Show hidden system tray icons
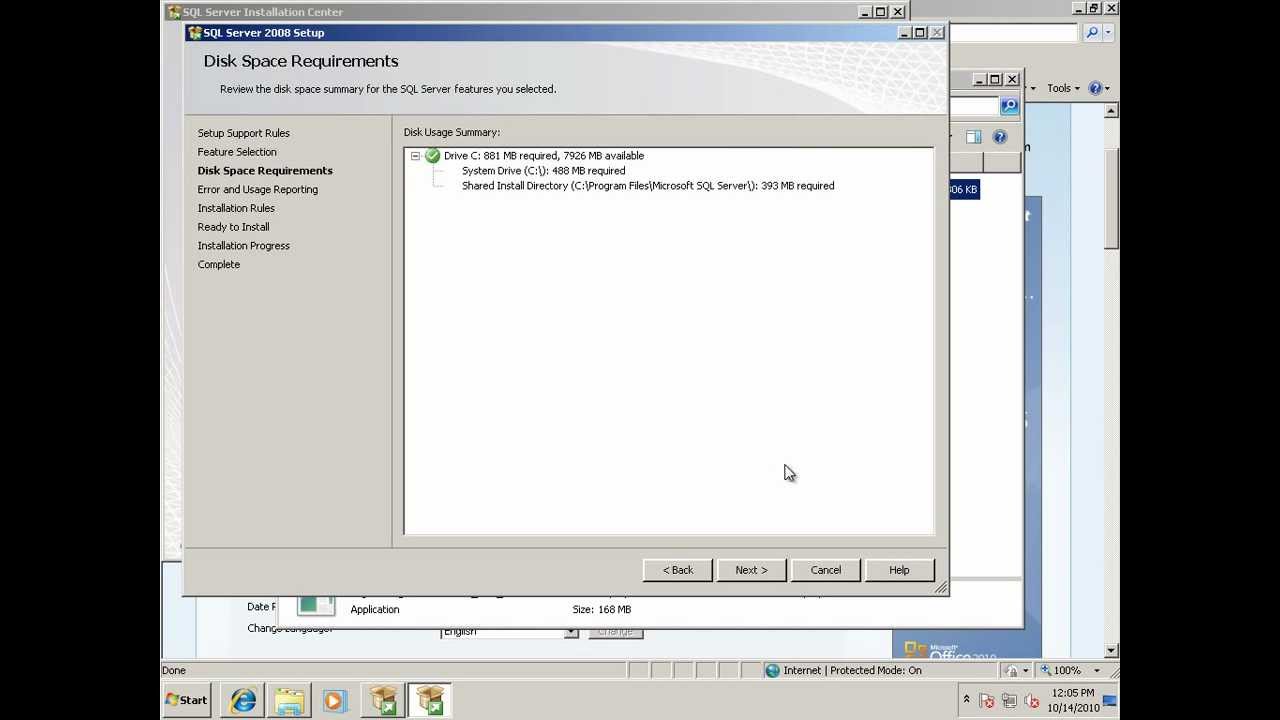This screenshot has height=720, width=1280. pyautogui.click(x=966, y=700)
